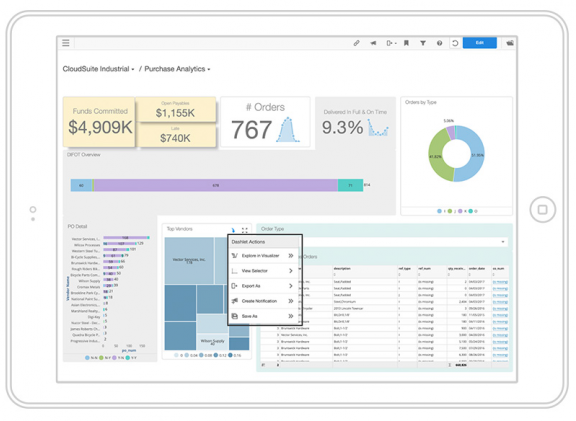Open the export dropdown in top toolbar
Viewport: 576px width, 421px height.
pyautogui.click(x=391, y=43)
